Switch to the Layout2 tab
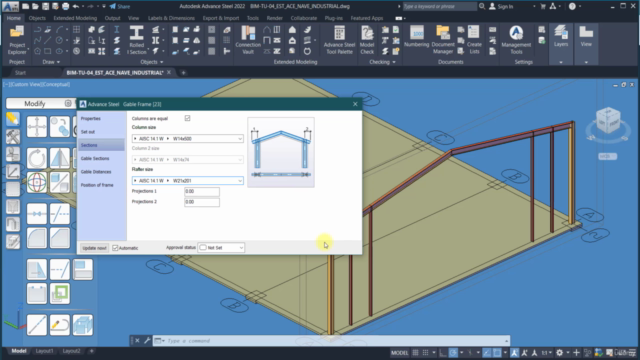 pyautogui.click(x=71, y=351)
